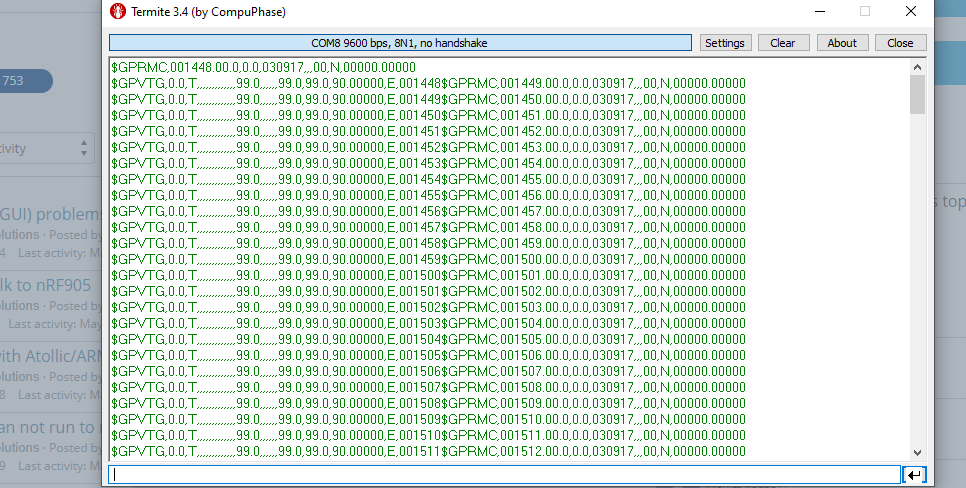This screenshot has width=966, height=488.
Task: Click the line containing $GPRMC,001504.00
Action: tap(428, 323)
